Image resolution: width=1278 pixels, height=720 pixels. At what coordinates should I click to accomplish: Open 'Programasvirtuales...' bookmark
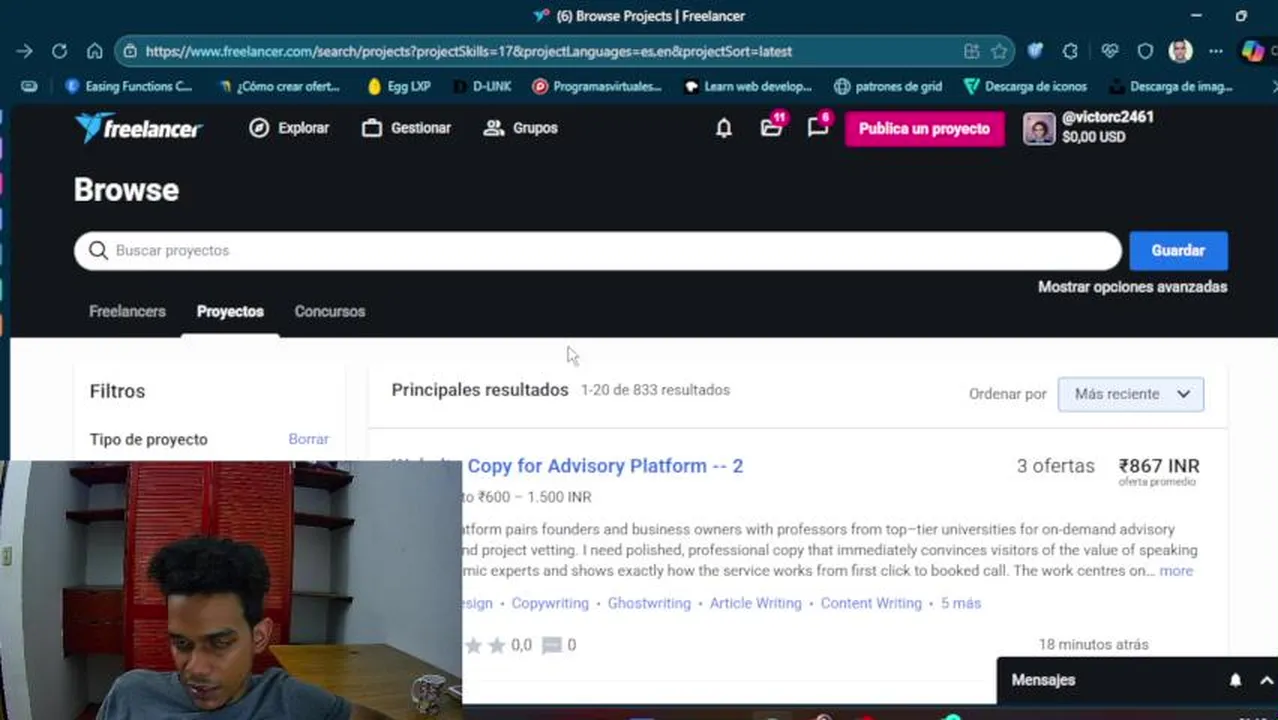[596, 86]
